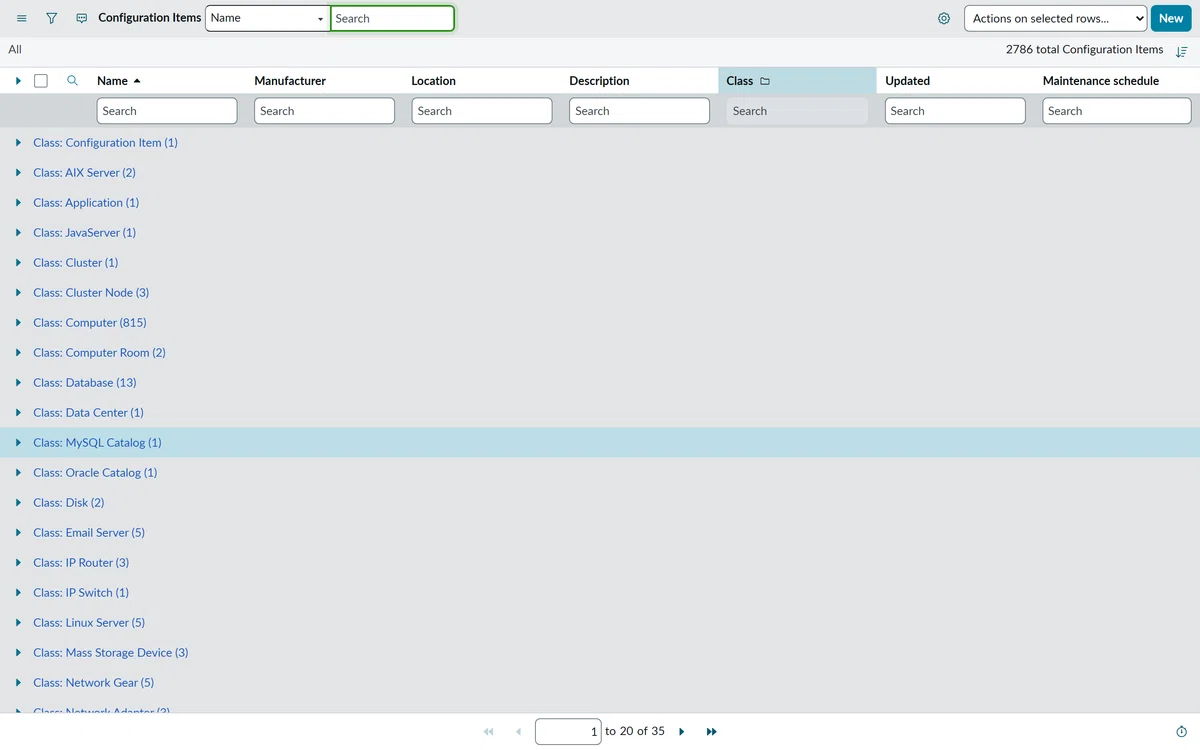Go to first page arrow
The image size is (1200, 750).
tap(488, 732)
